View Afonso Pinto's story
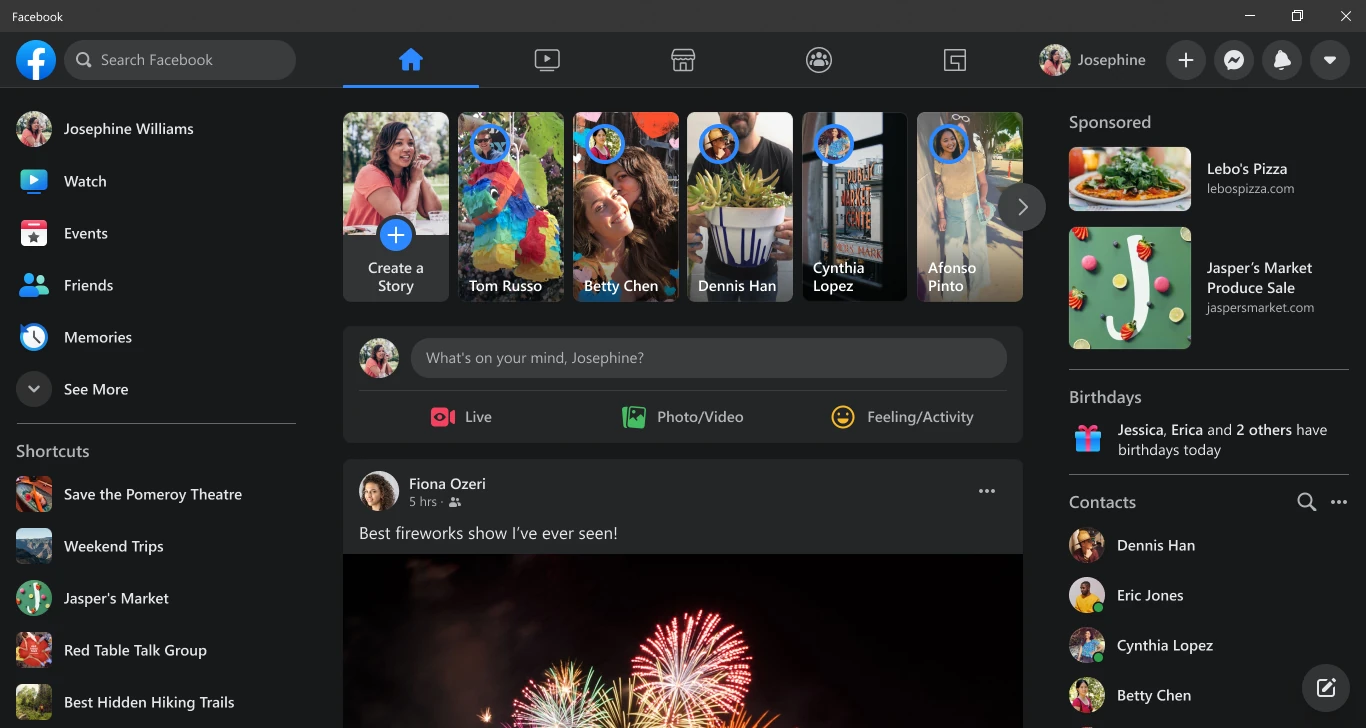 (x=970, y=207)
